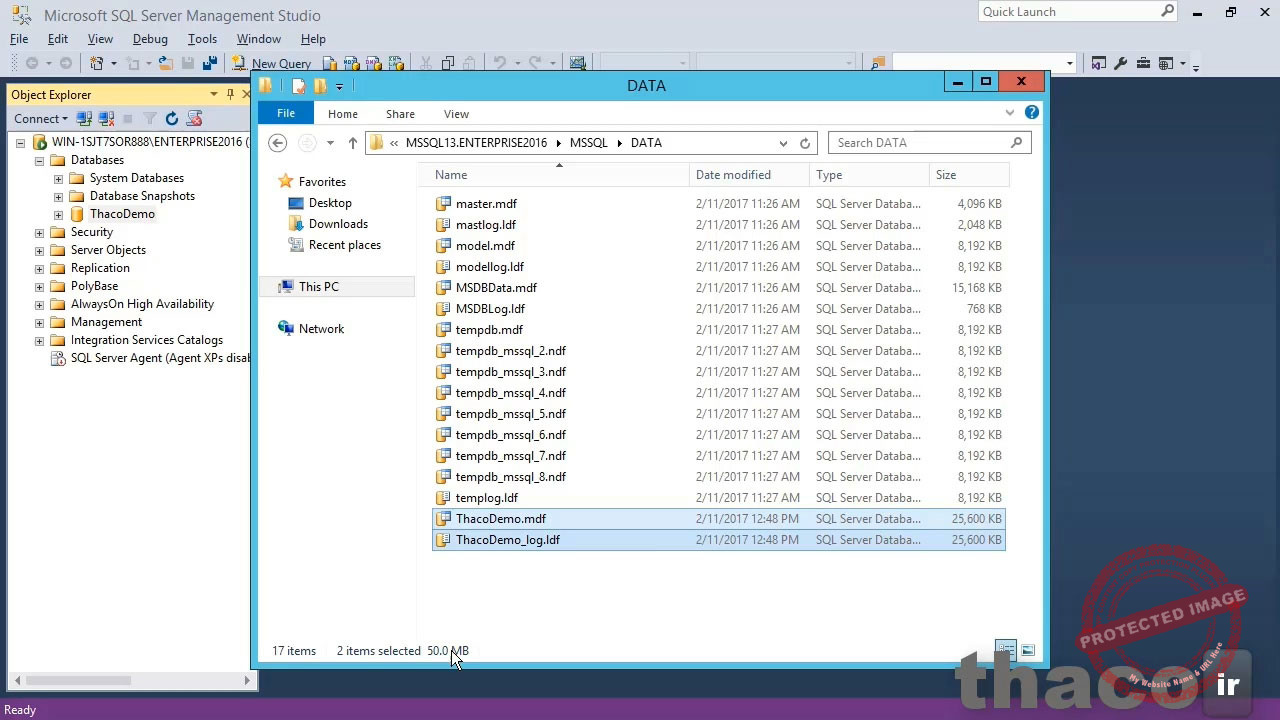Click inside the Search DATA box
Viewport: 1280px width, 720px height.
click(x=920, y=143)
